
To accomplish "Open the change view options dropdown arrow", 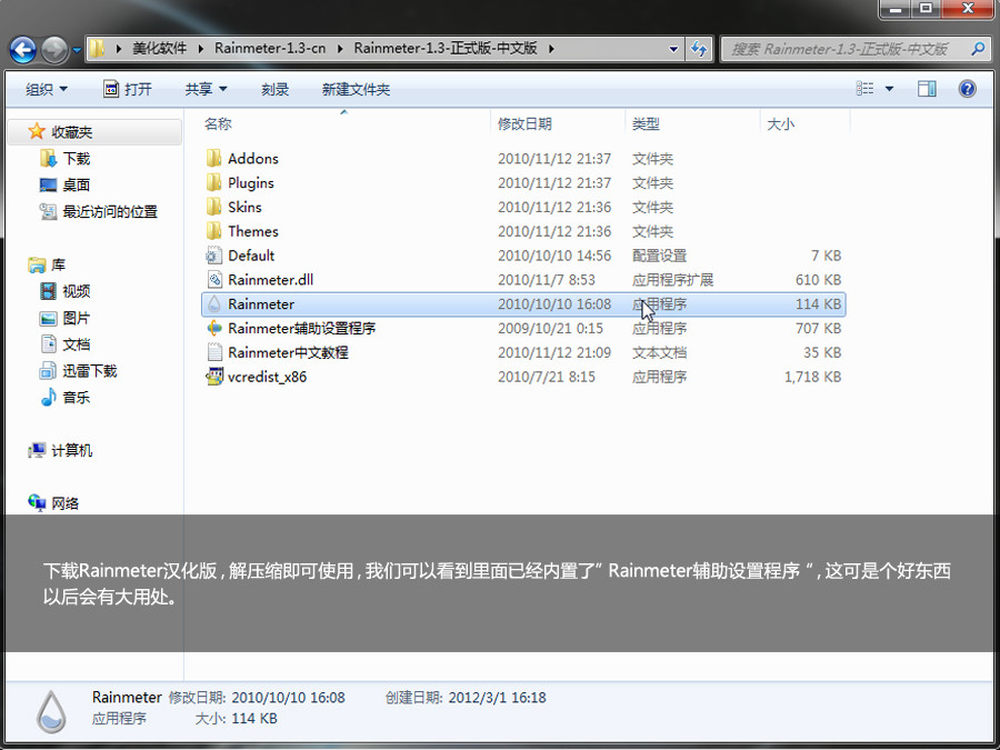I will [889, 89].
